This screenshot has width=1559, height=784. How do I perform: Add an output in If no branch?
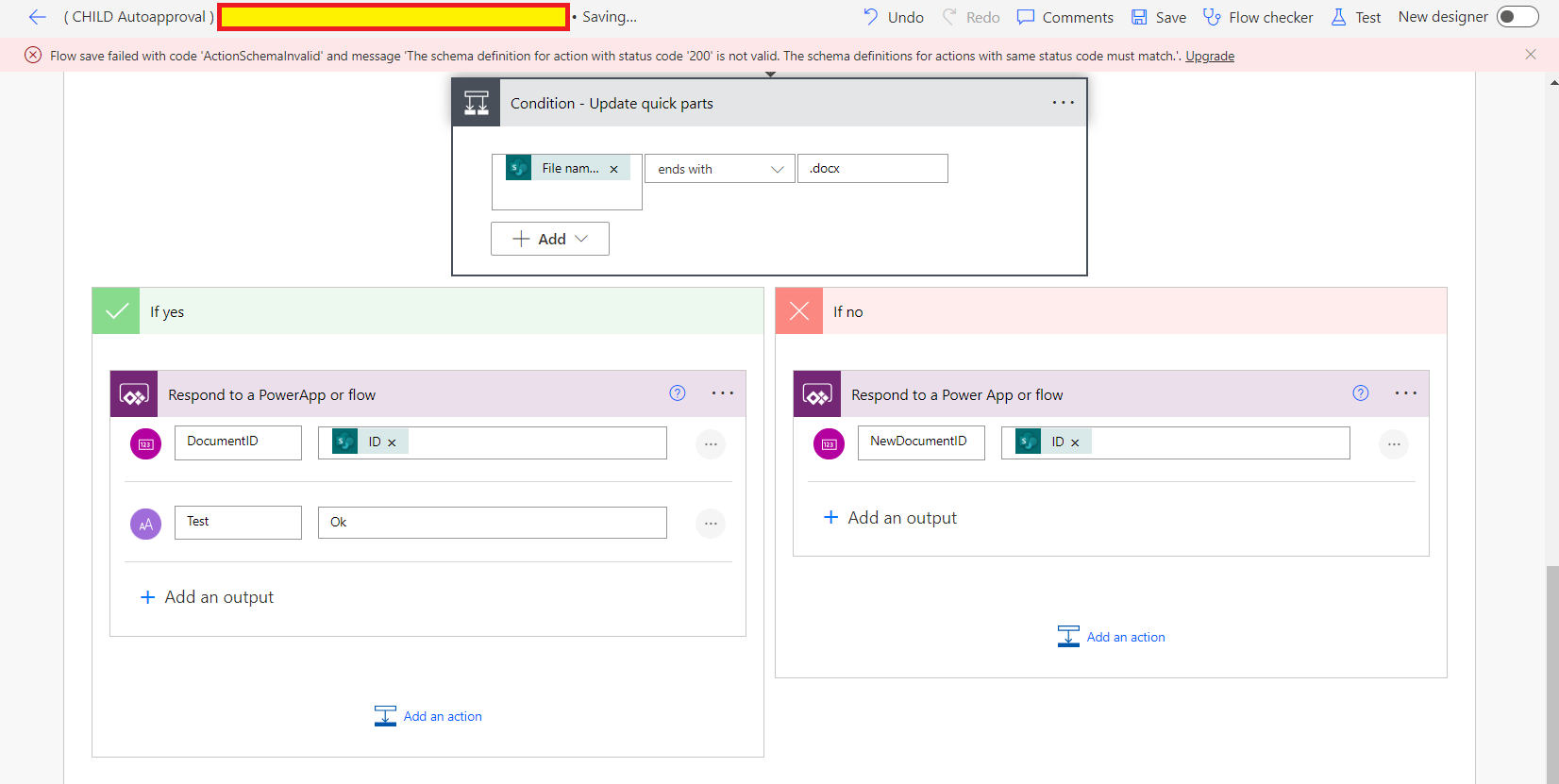[x=891, y=518]
